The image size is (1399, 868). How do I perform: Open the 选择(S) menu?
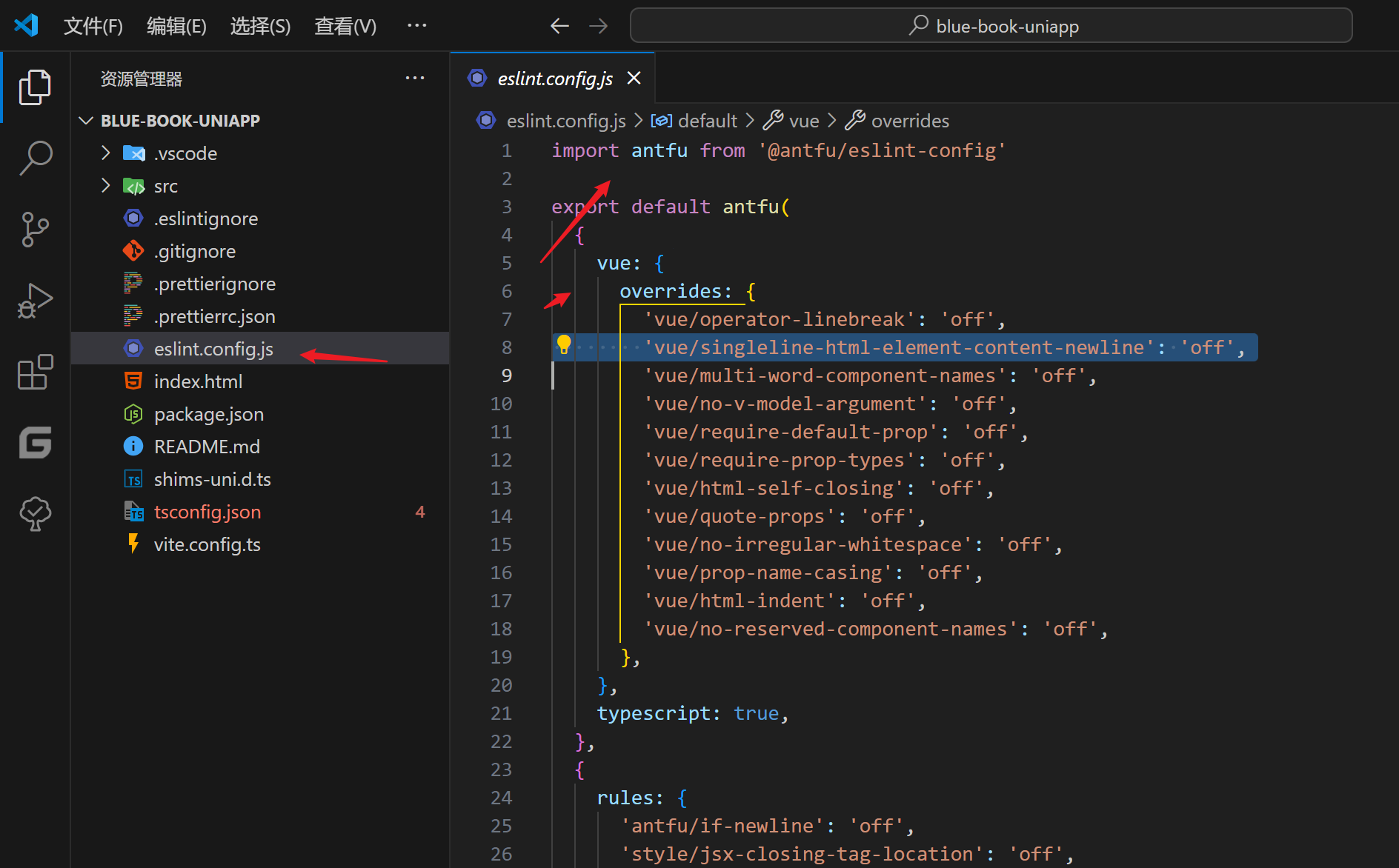coord(260,26)
